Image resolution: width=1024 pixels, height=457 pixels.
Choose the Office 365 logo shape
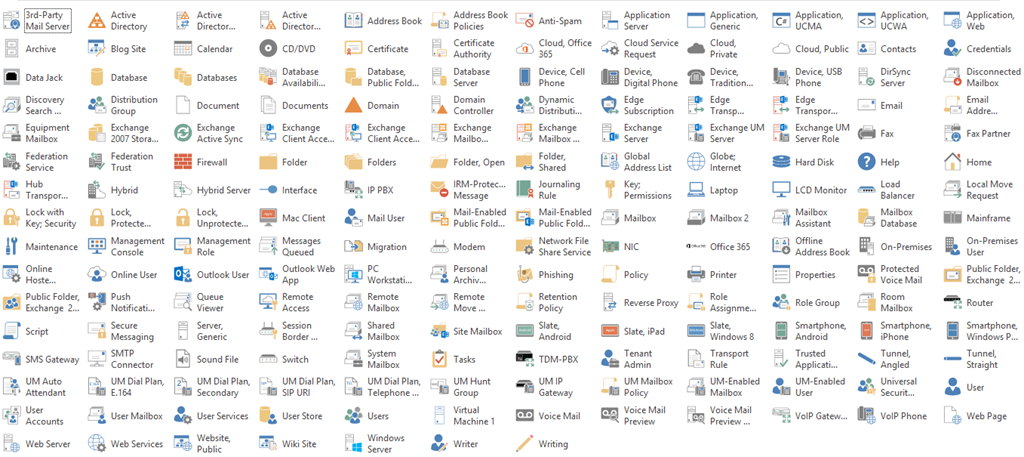click(x=696, y=247)
